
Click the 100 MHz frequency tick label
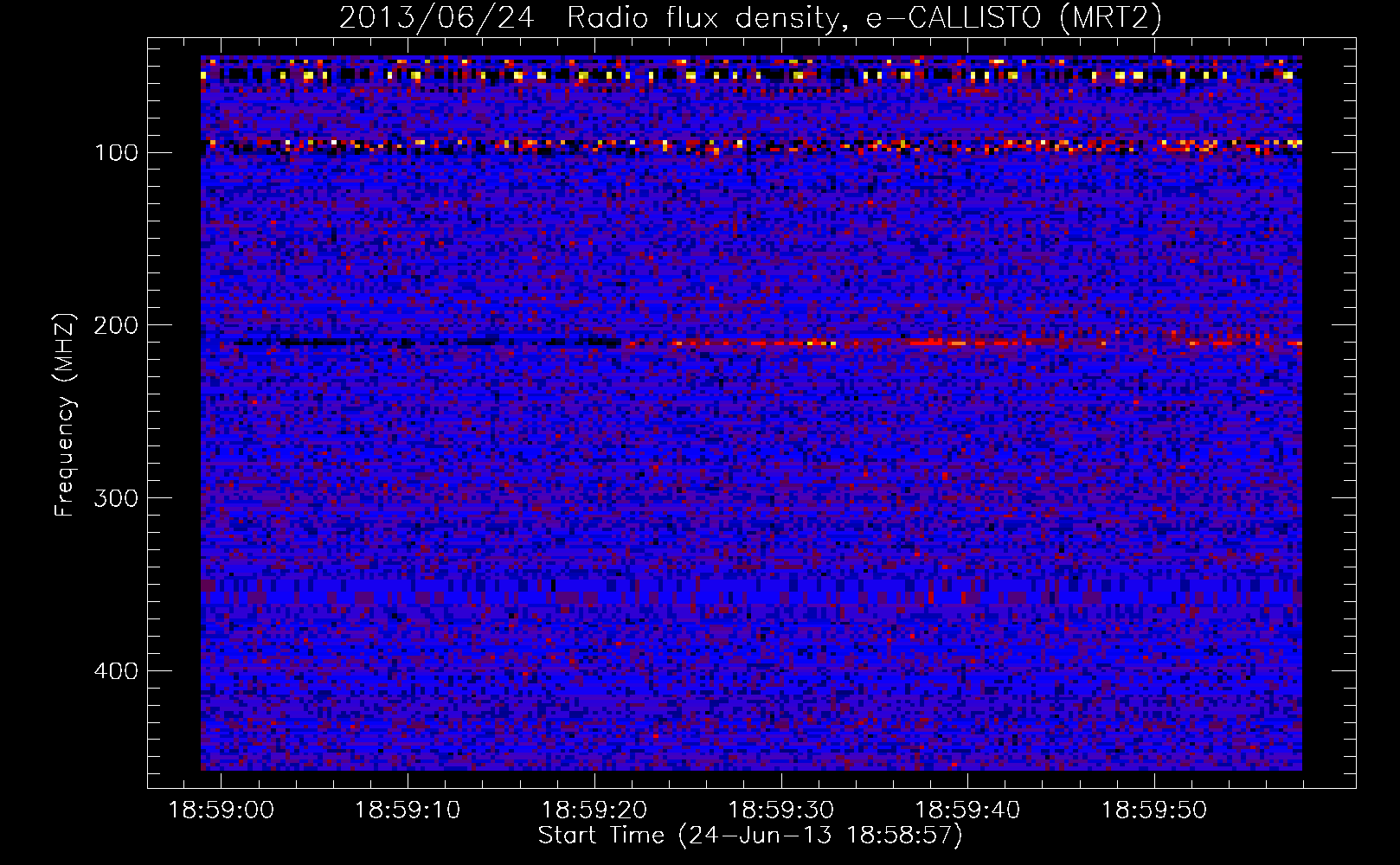click(116, 153)
